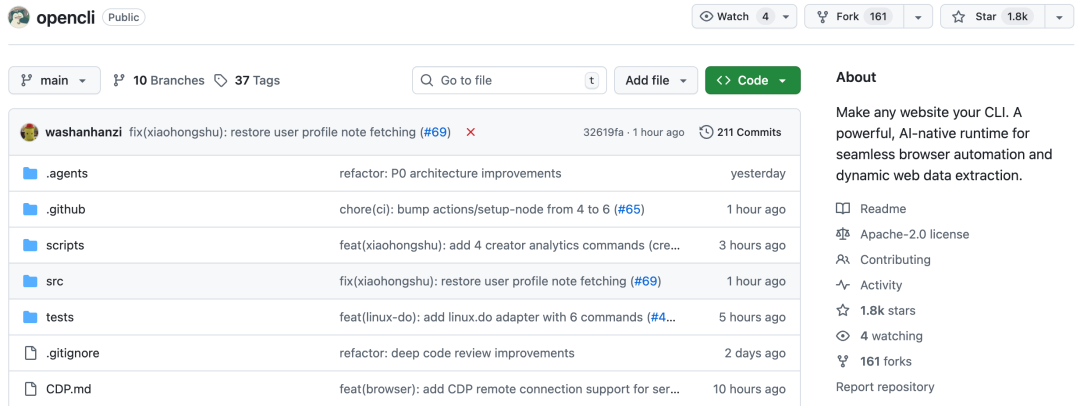
Task: View the 10 Branches link
Action: [160, 80]
